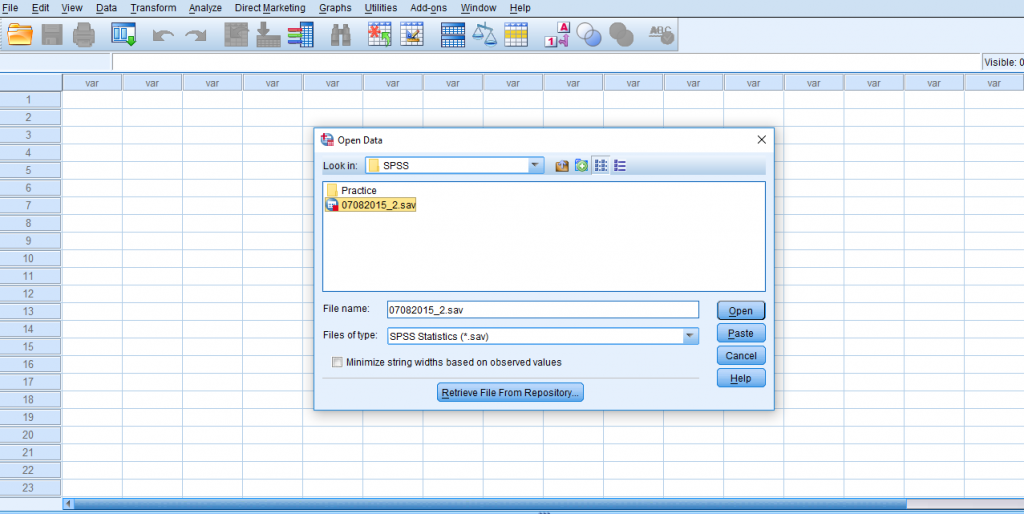
Task: Open the Analyze menu
Action: (x=205, y=8)
